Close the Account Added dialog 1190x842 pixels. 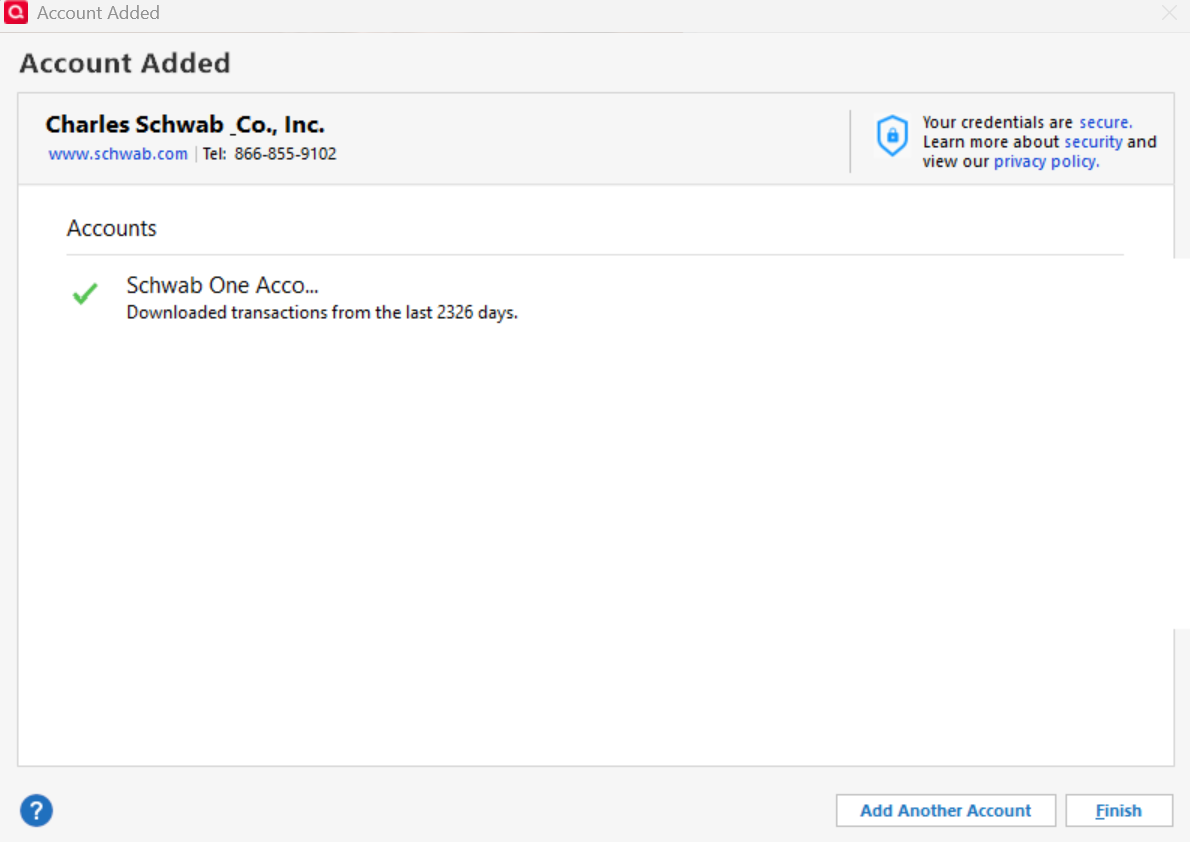click(1169, 13)
